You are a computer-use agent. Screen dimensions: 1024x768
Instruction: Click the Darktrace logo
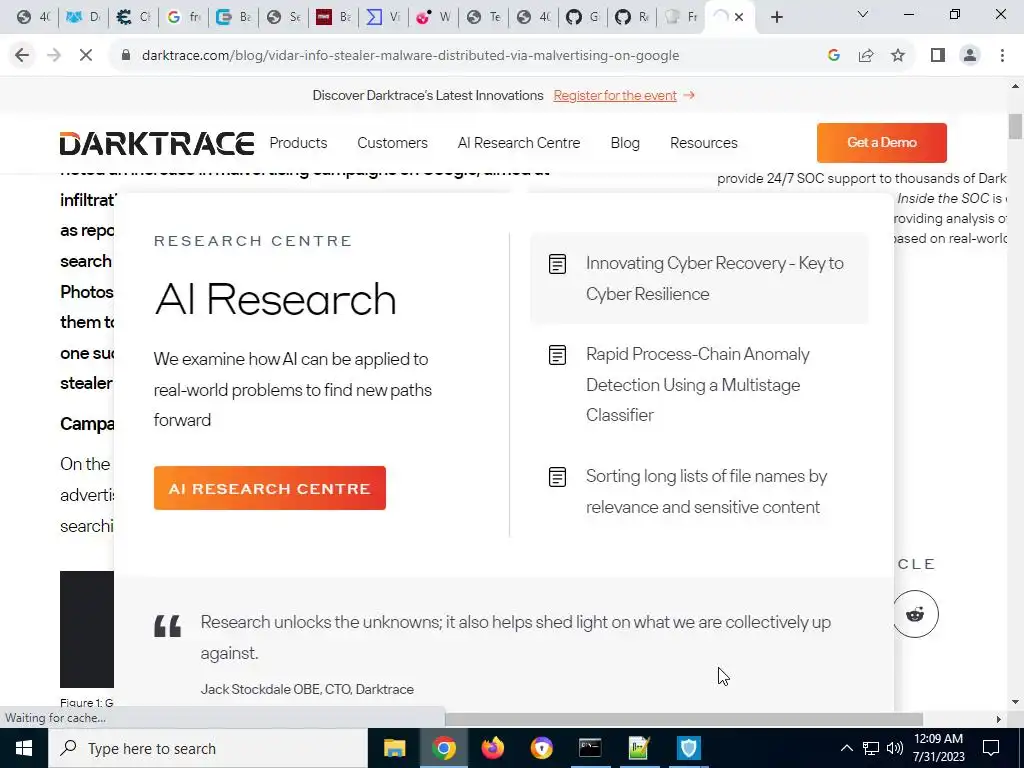point(157,144)
